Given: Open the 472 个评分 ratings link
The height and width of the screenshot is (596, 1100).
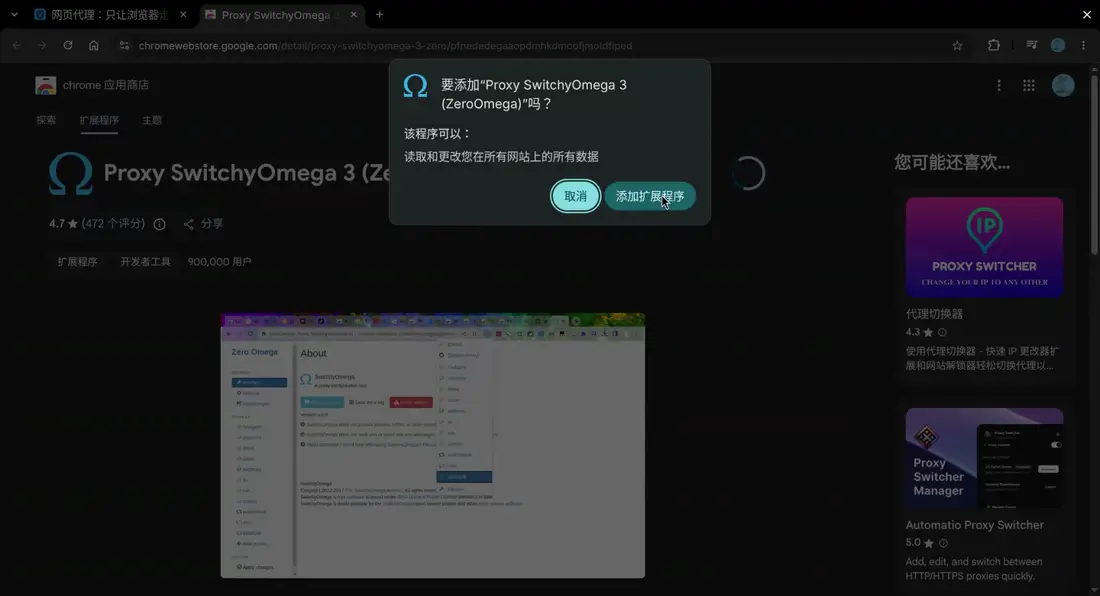Looking at the screenshot, I should coord(114,224).
